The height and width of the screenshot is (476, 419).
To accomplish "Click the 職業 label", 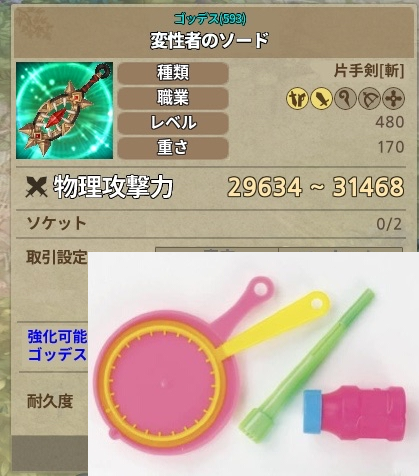I will point(173,98).
